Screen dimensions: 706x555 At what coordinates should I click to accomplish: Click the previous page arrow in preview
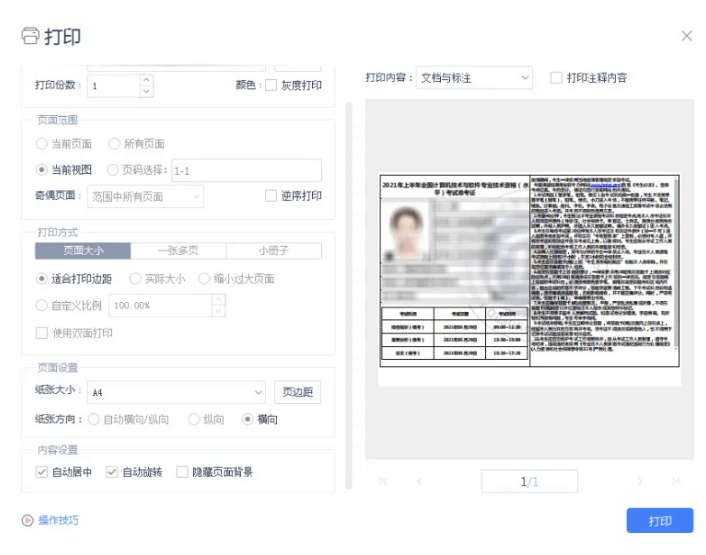tap(419, 481)
